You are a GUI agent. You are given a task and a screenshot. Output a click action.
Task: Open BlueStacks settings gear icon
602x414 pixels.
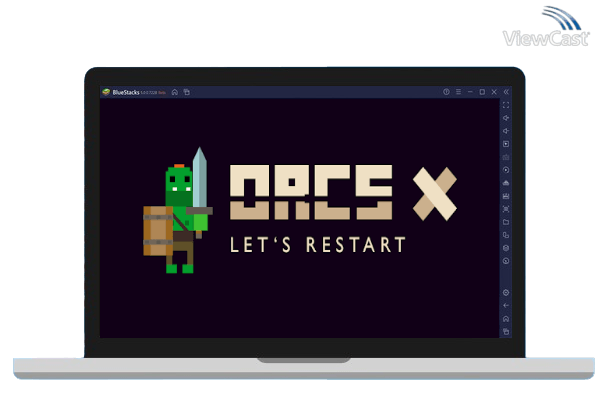[506, 293]
